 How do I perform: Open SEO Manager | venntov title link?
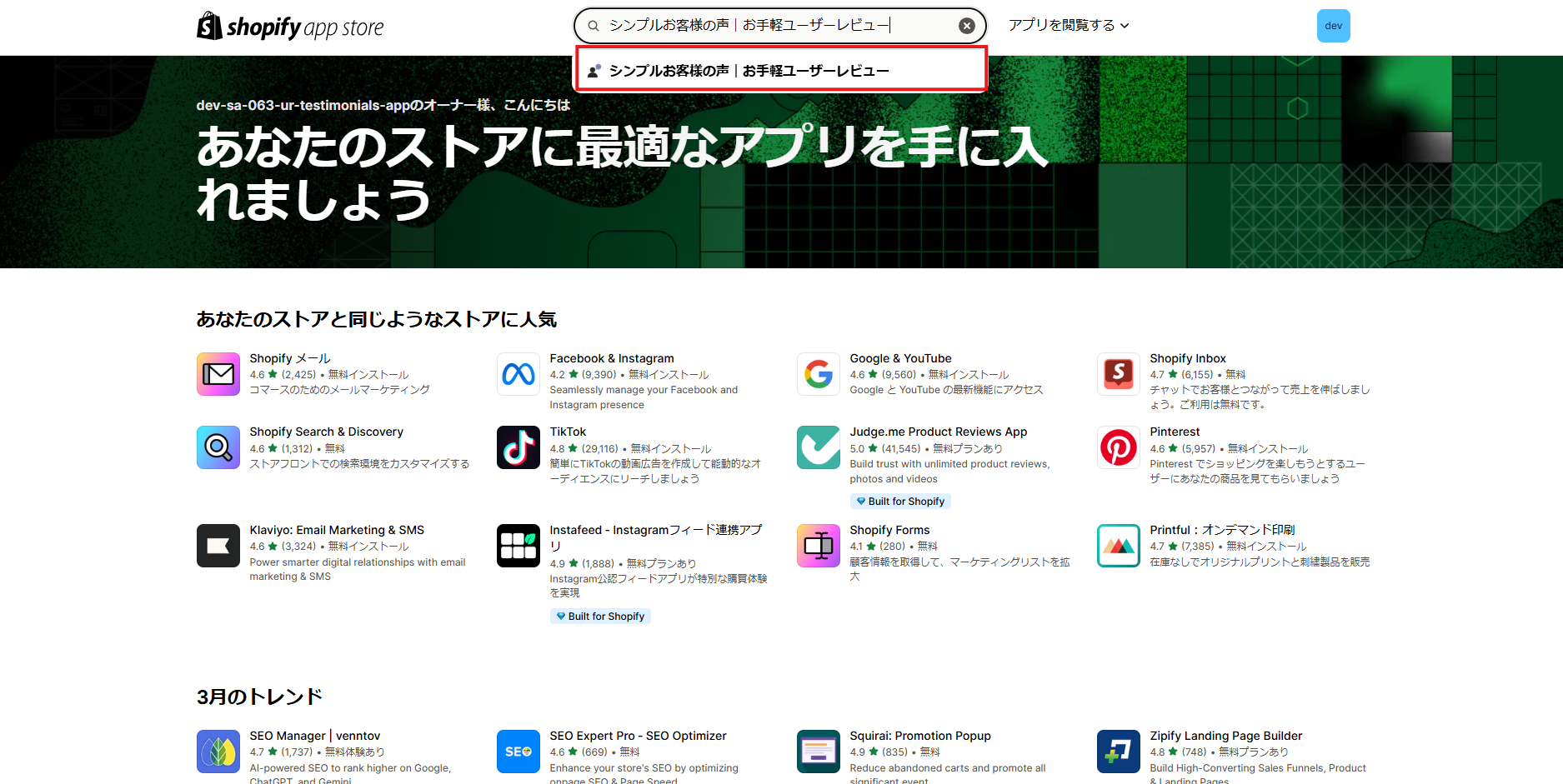(315, 736)
